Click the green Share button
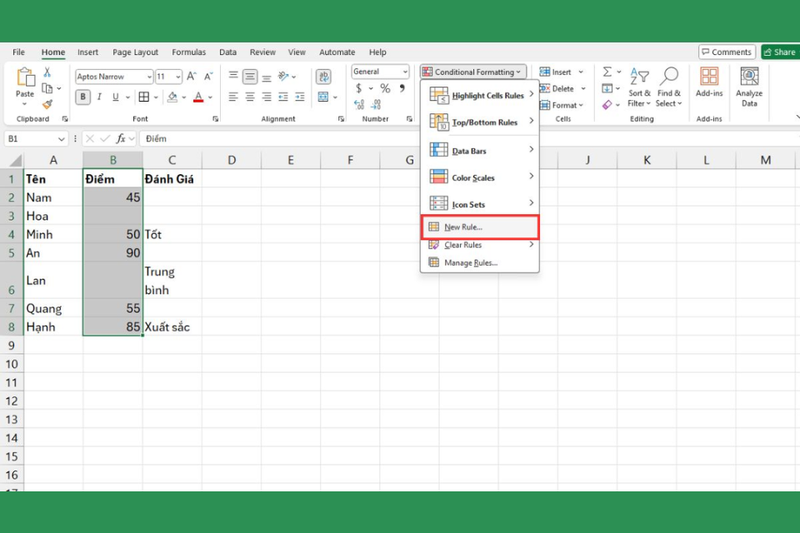This screenshot has height=533, width=800. click(780, 52)
